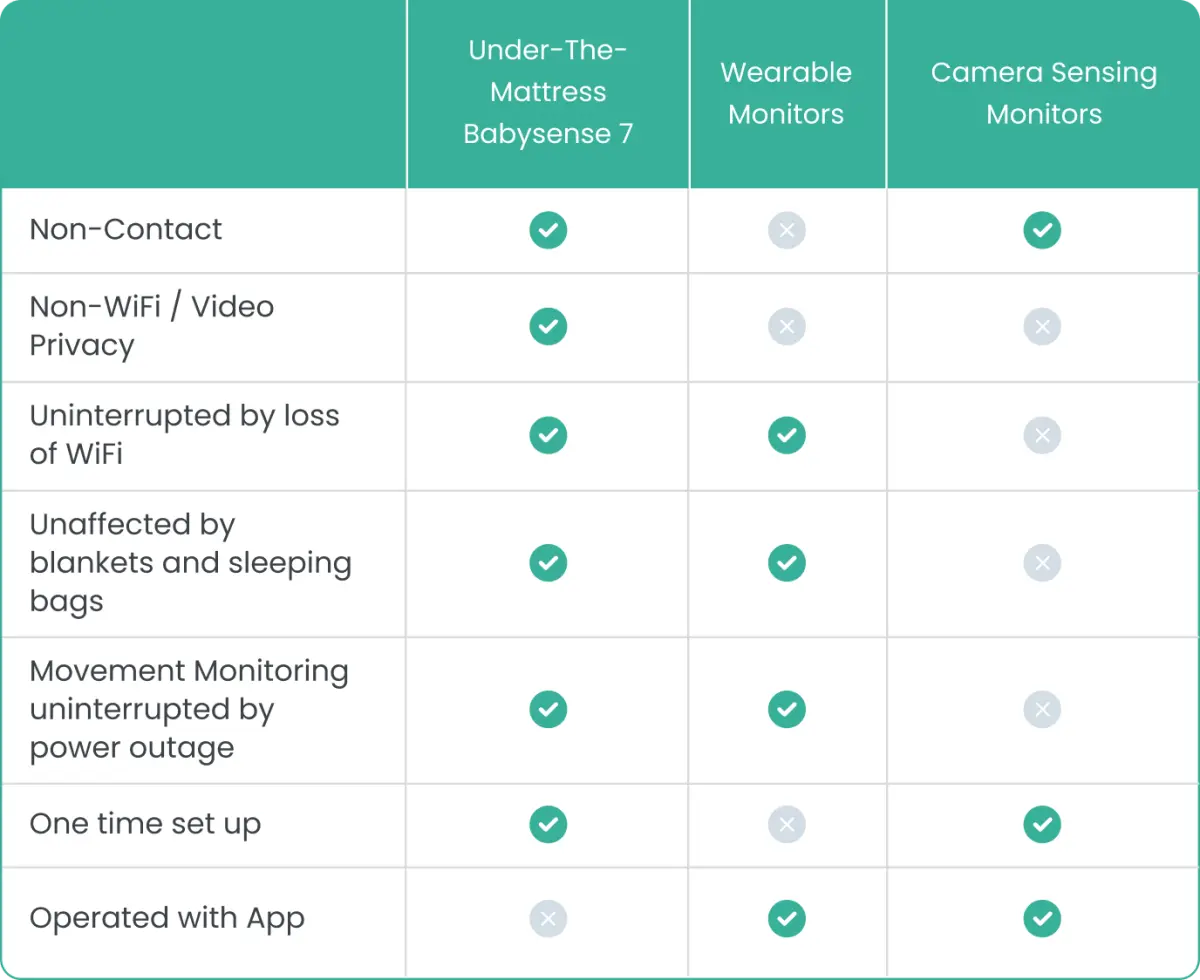Image resolution: width=1200 pixels, height=980 pixels.
Task: Click the Non-Contact row label
Action: [x=126, y=229]
